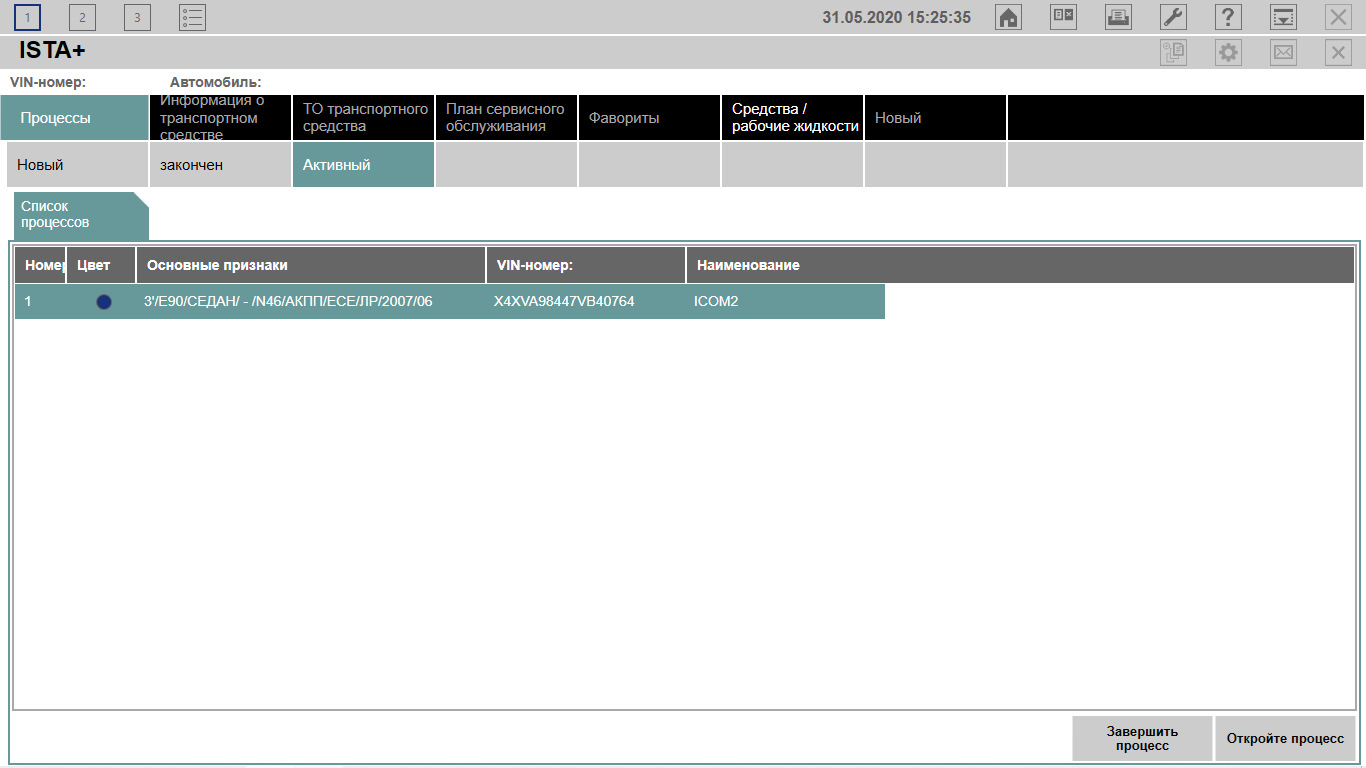Select the Новый sub-tab under Процессы
The width and height of the screenshot is (1366, 768).
tap(77, 165)
